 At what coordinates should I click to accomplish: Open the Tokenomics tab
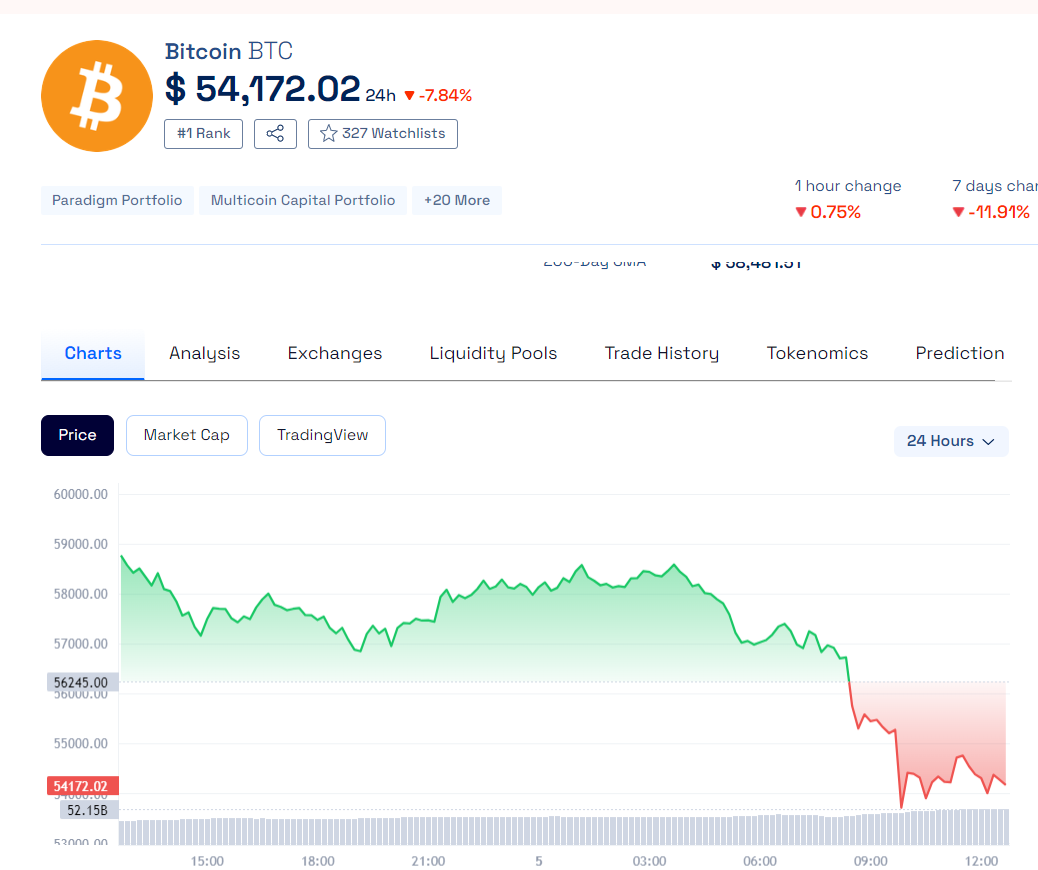(817, 352)
